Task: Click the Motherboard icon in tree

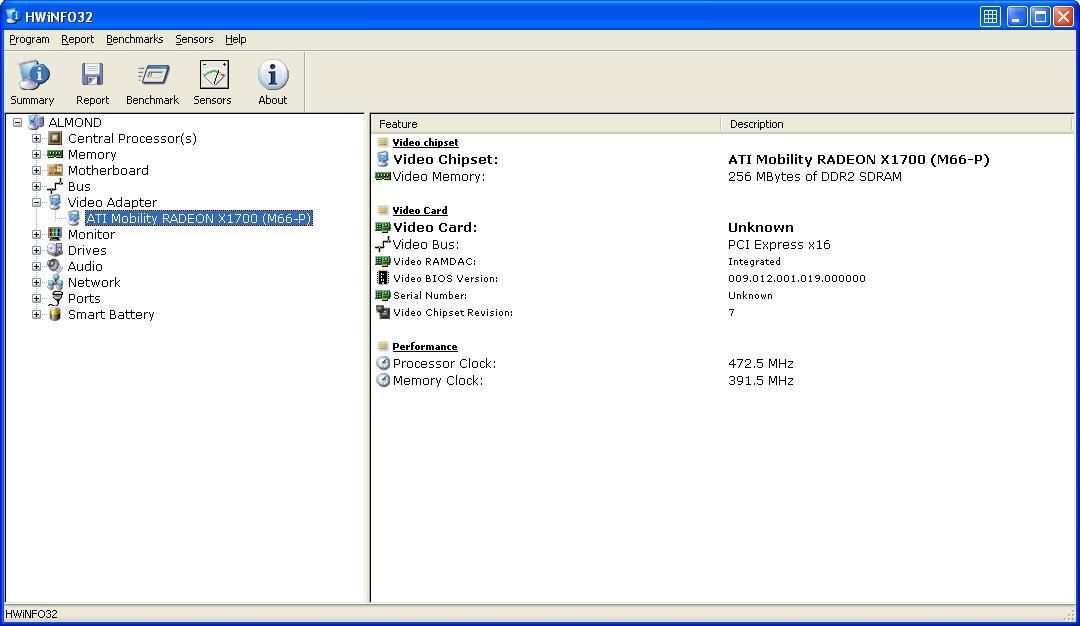Action: pos(55,170)
